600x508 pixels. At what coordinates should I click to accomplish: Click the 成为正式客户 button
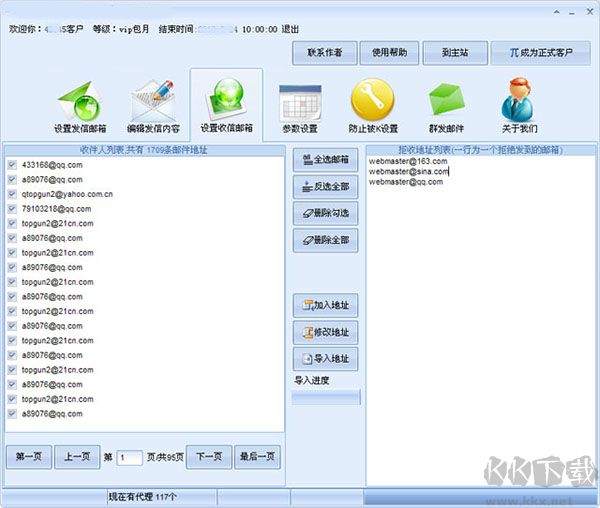(x=541, y=53)
